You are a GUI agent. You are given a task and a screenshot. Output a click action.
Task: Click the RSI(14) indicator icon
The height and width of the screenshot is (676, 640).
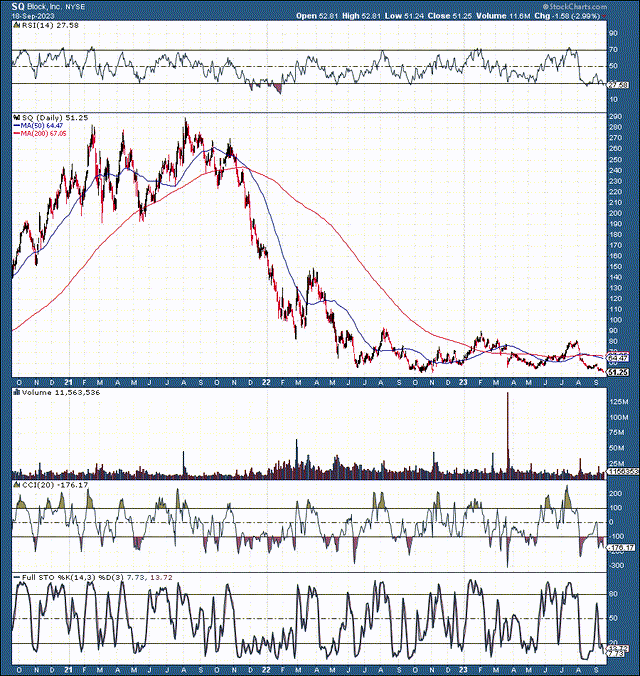click(x=17, y=25)
